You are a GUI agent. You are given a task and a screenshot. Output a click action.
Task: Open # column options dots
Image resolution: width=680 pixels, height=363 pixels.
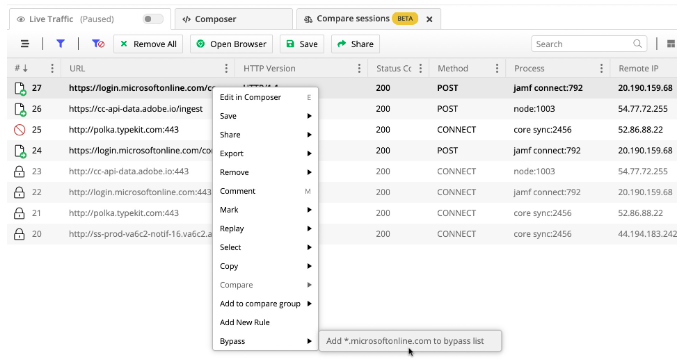pyautogui.click(x=52, y=69)
